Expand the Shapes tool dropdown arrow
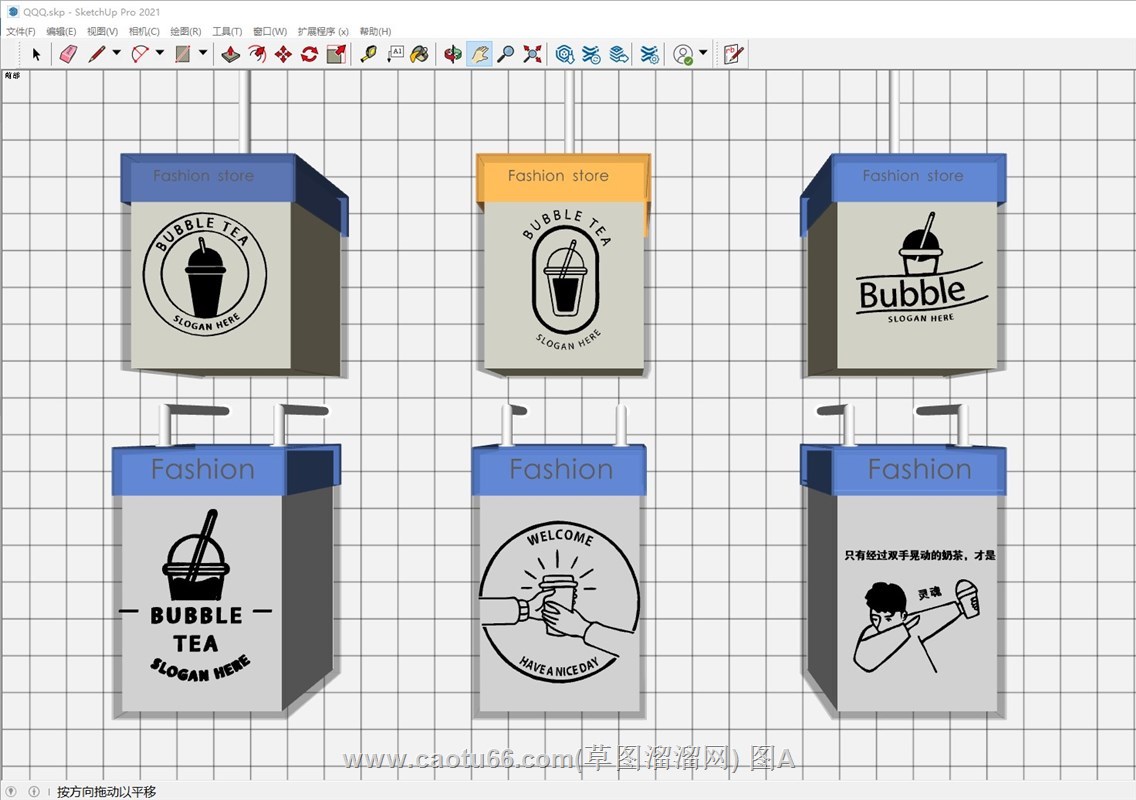 click(203, 53)
